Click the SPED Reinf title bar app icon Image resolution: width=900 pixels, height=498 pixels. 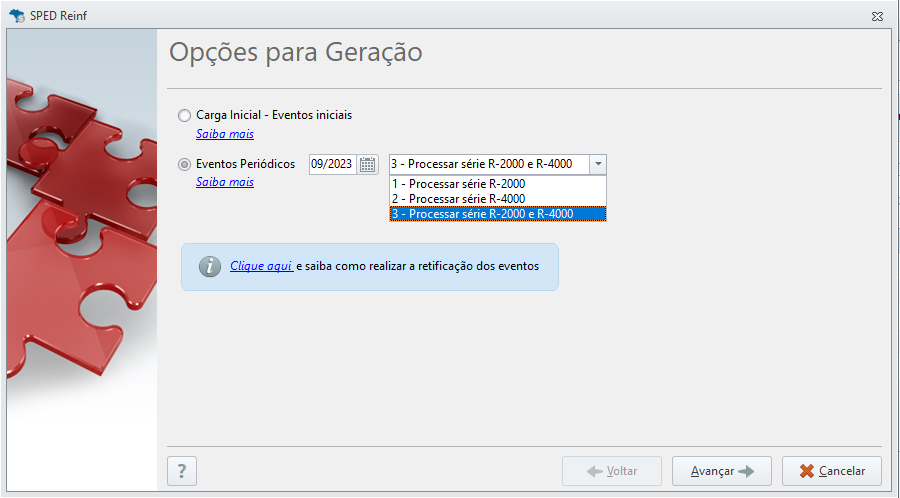coord(17,15)
